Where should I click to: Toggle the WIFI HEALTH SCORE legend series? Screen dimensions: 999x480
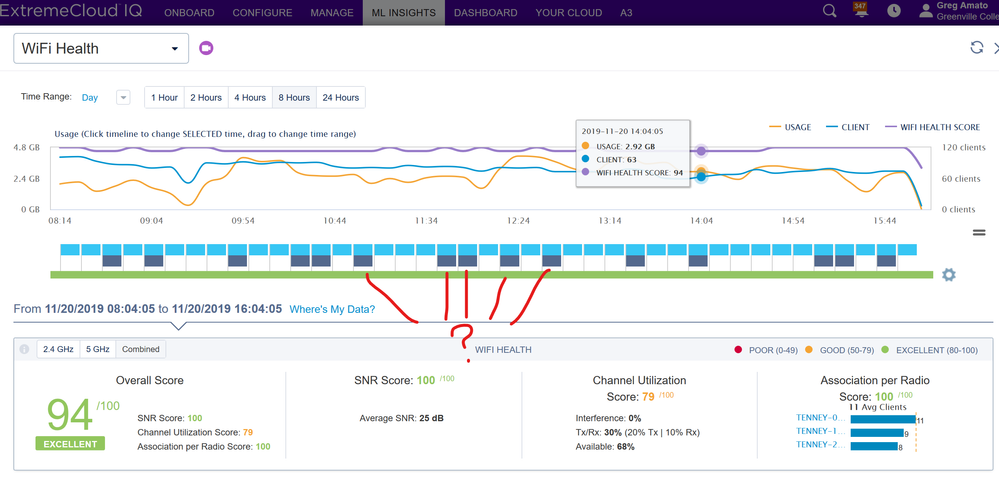[x=931, y=127]
